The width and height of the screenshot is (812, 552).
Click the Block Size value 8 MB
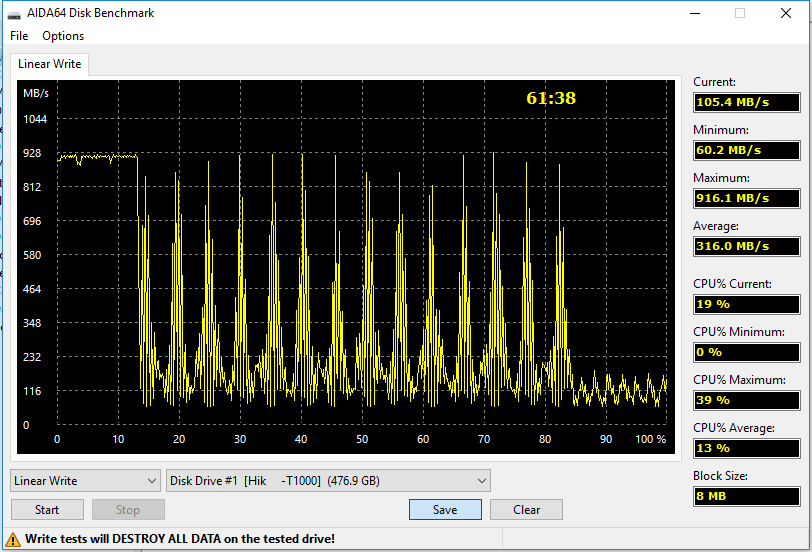point(747,496)
